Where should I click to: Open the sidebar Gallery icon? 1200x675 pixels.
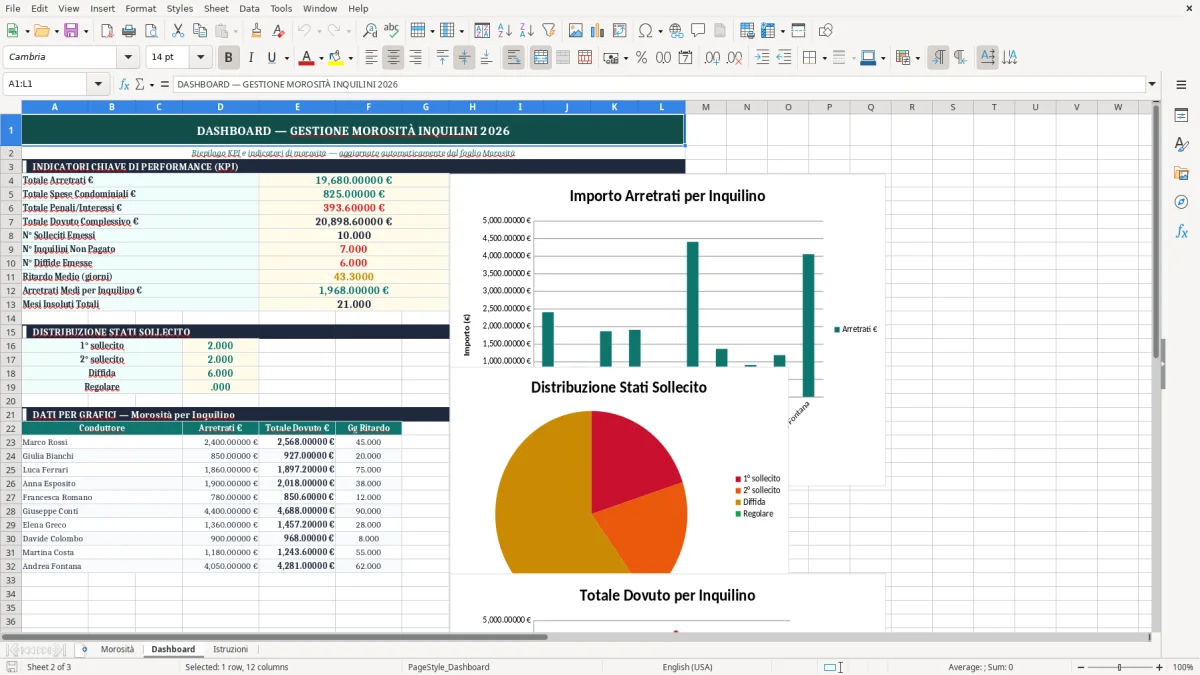point(1181,173)
